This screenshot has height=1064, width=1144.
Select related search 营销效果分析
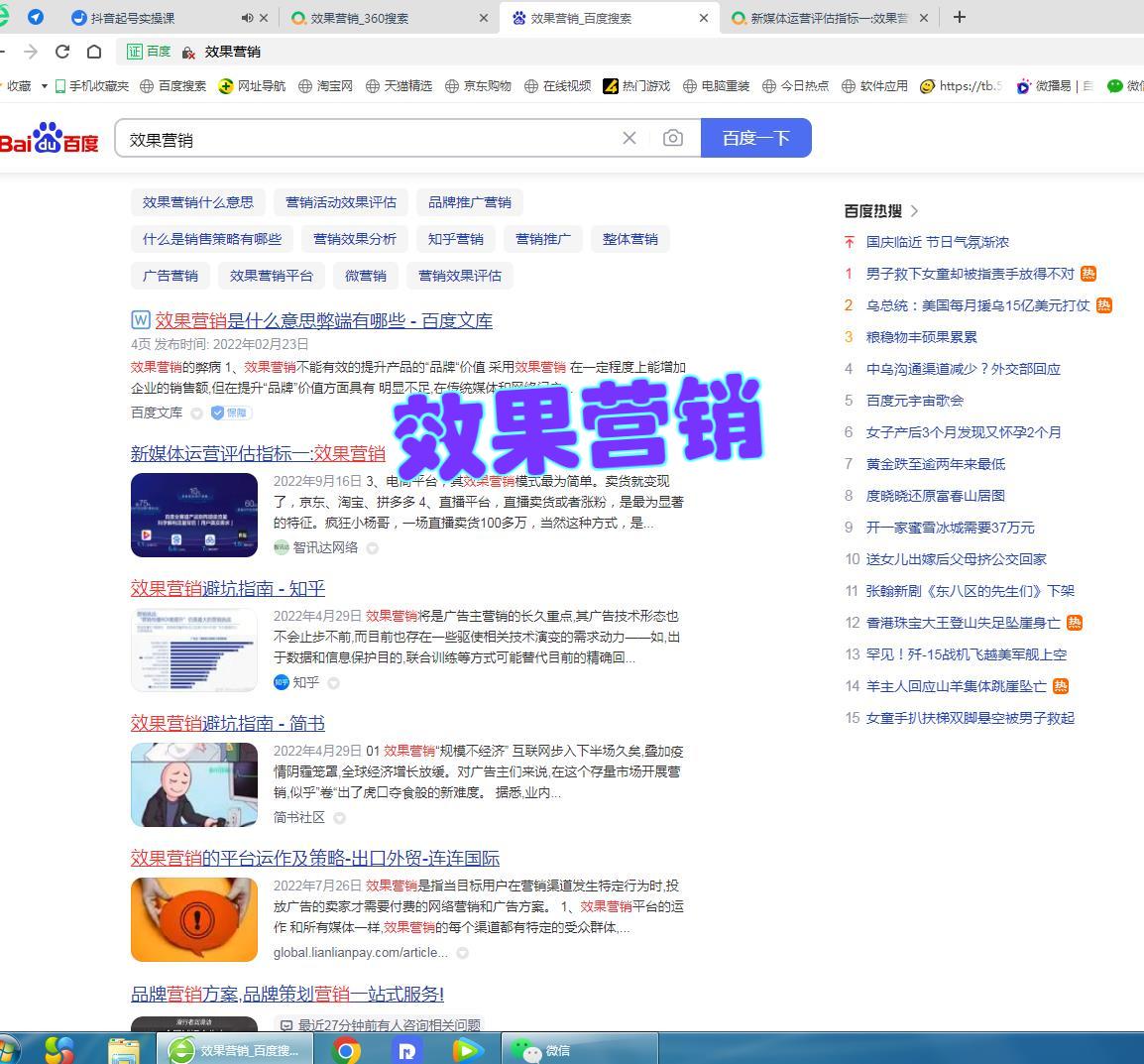355,239
